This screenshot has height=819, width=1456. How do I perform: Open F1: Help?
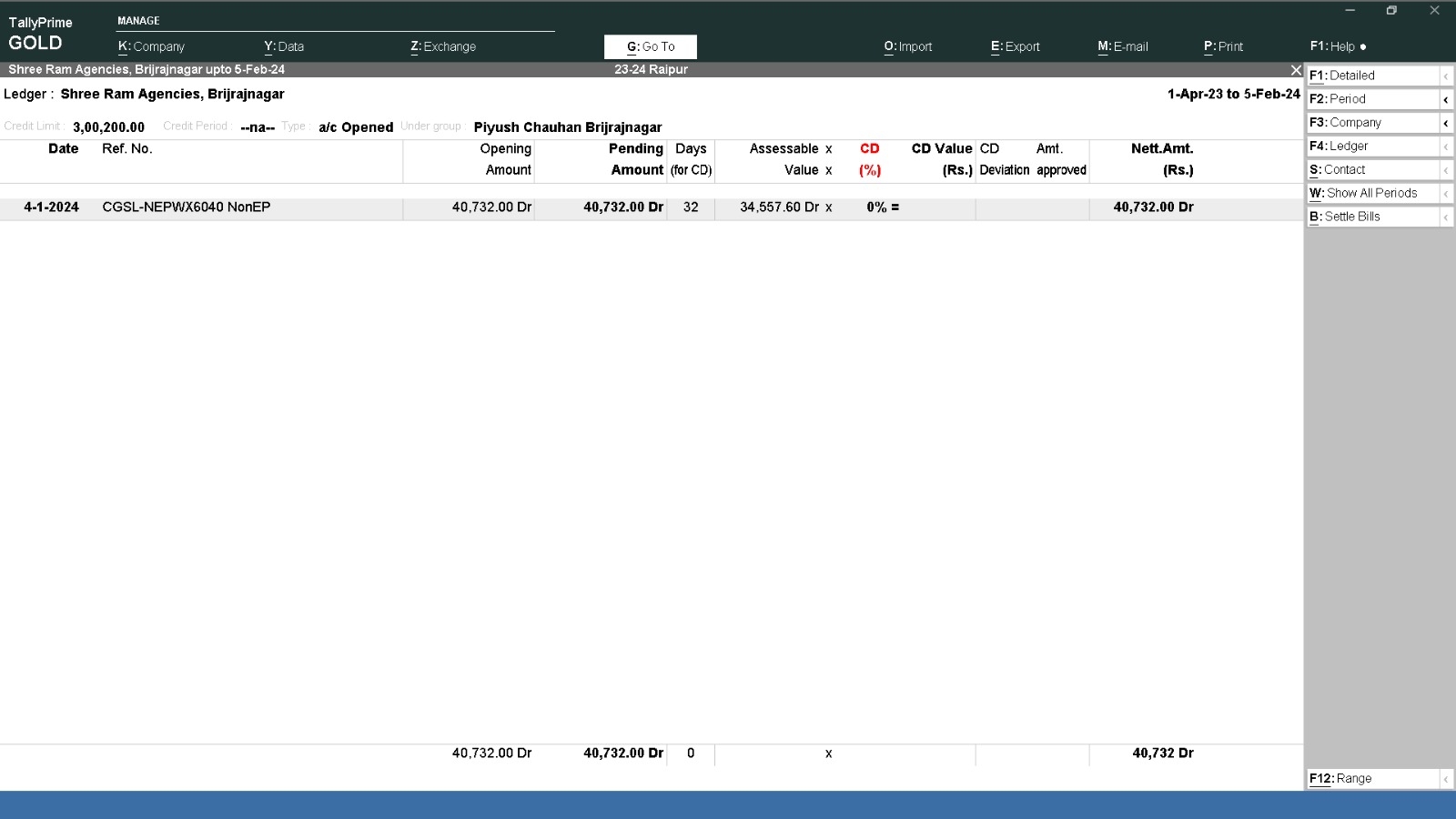coord(1337,46)
